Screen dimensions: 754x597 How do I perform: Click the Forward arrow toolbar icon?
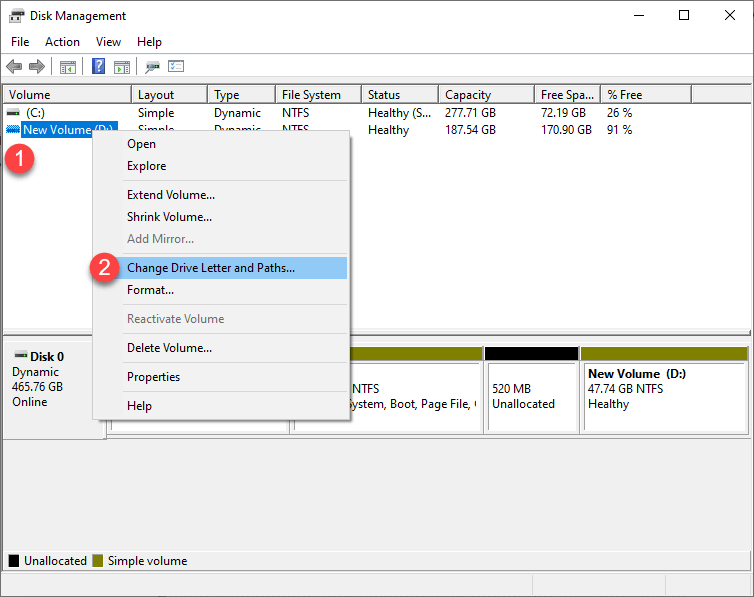click(37, 66)
